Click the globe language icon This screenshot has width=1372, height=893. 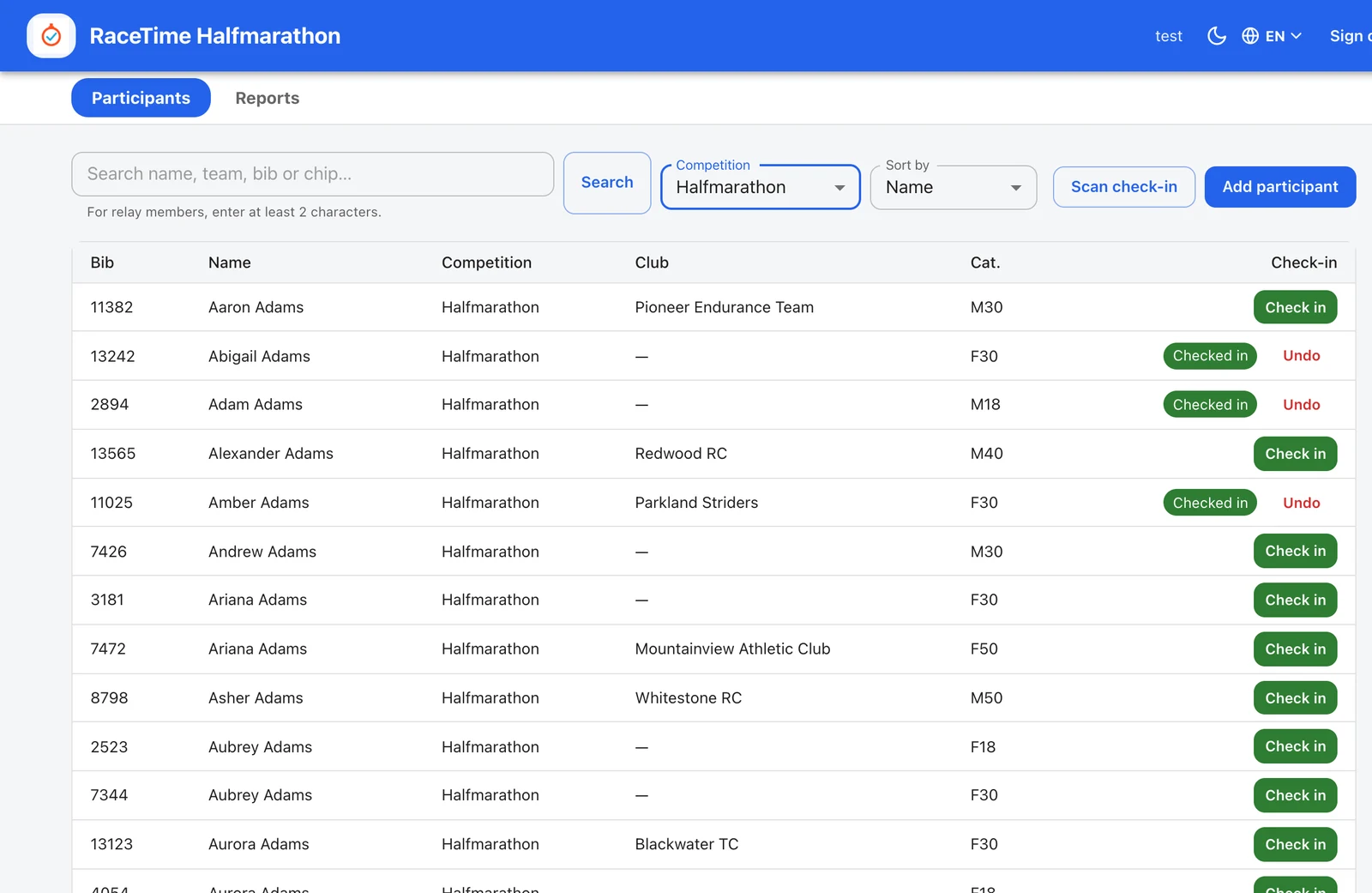pyautogui.click(x=1250, y=36)
